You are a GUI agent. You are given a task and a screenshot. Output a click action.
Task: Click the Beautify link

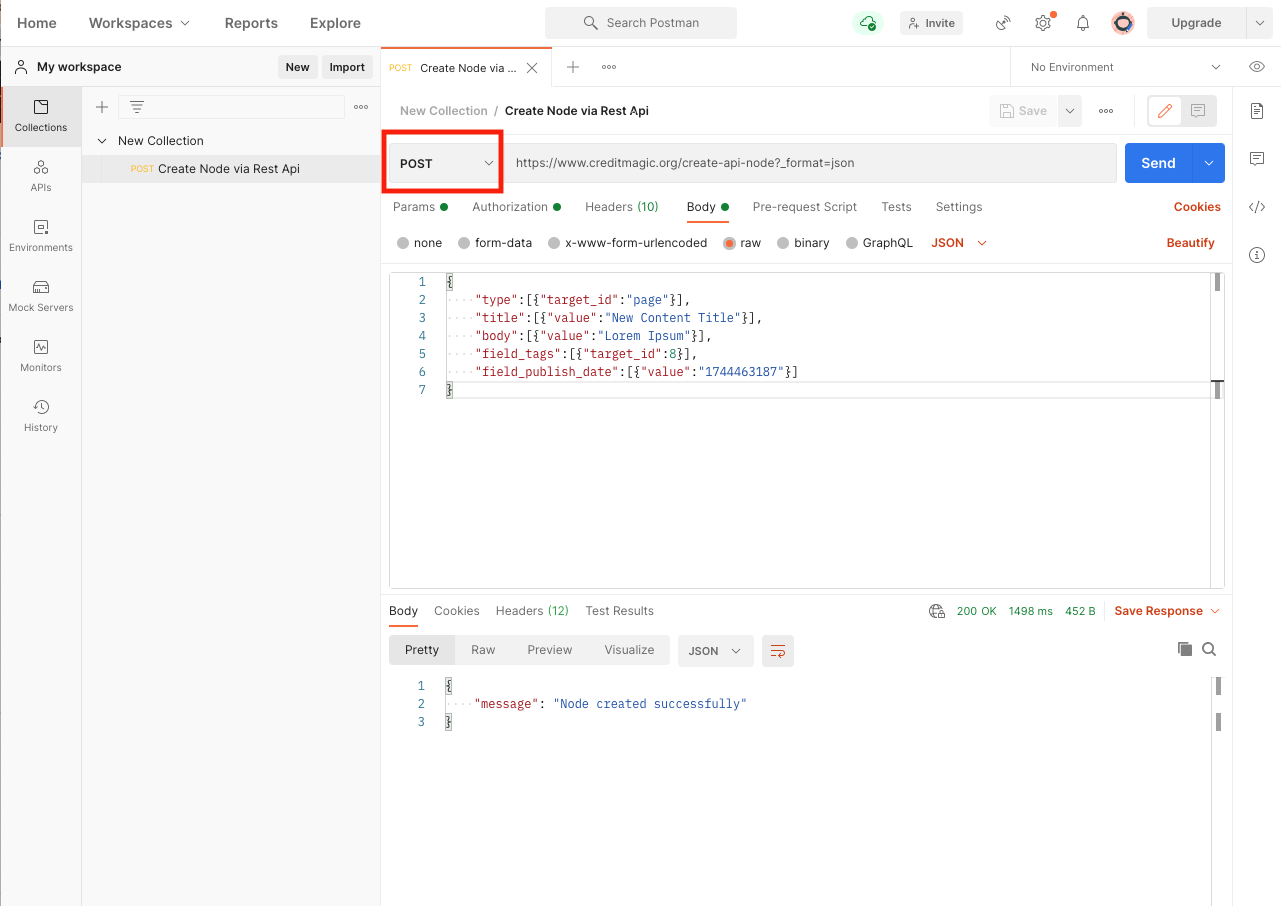click(x=1190, y=242)
